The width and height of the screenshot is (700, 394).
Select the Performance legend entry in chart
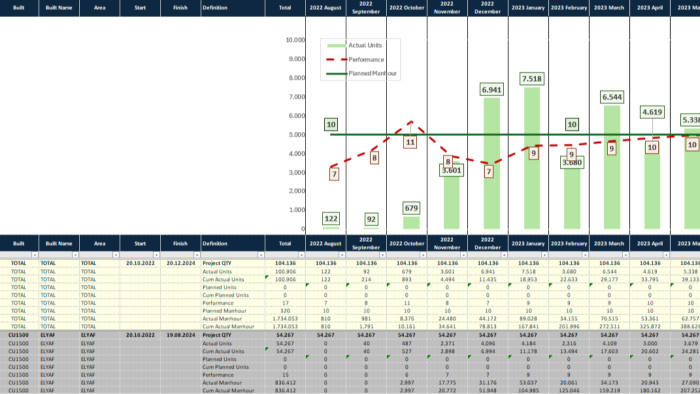[366, 59]
